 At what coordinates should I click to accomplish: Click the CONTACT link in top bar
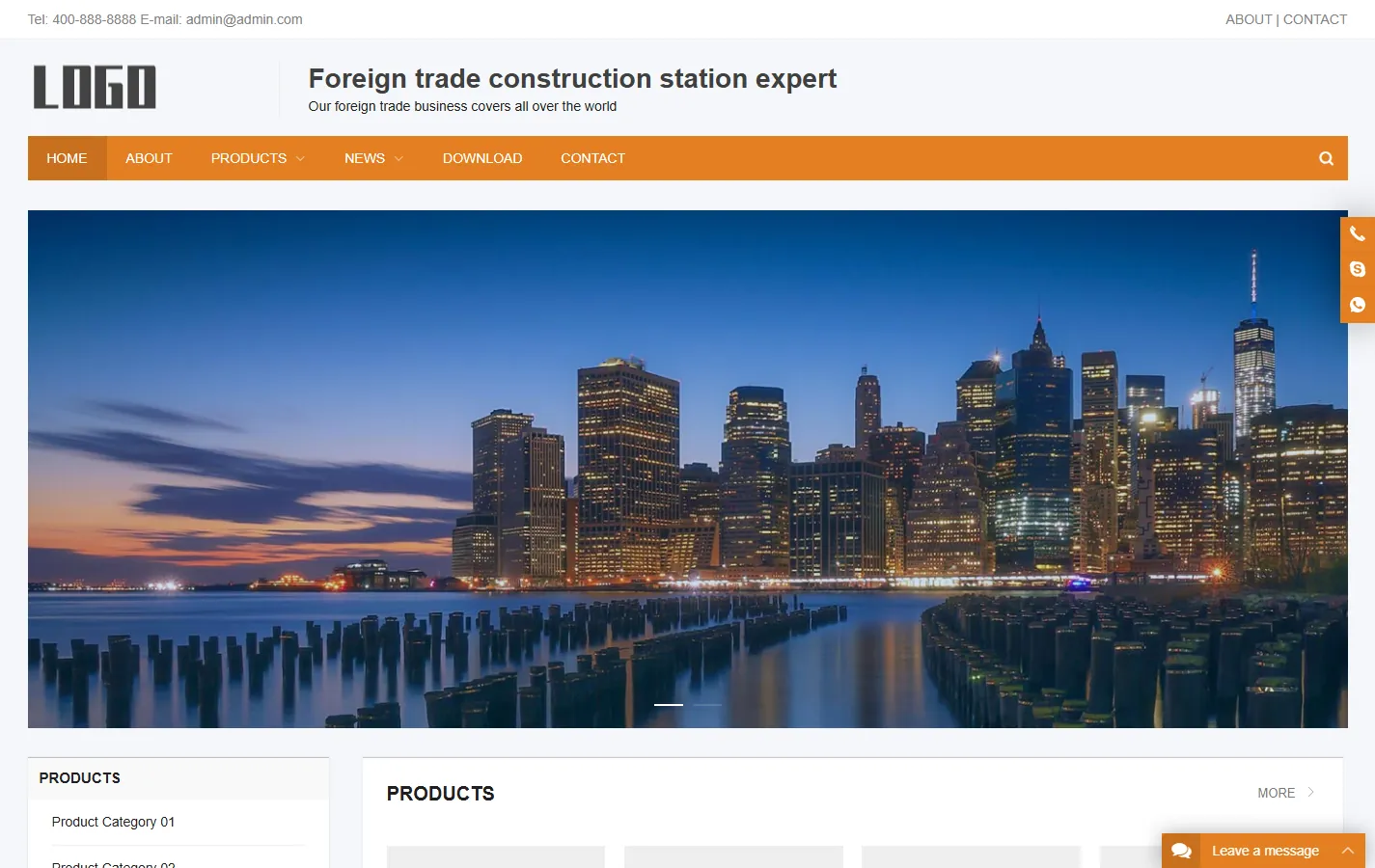pos(1315,19)
